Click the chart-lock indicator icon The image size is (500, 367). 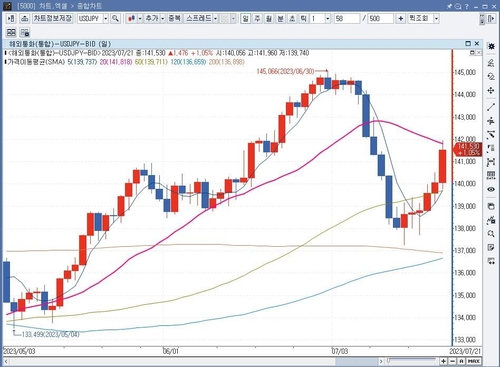[x=491, y=220]
